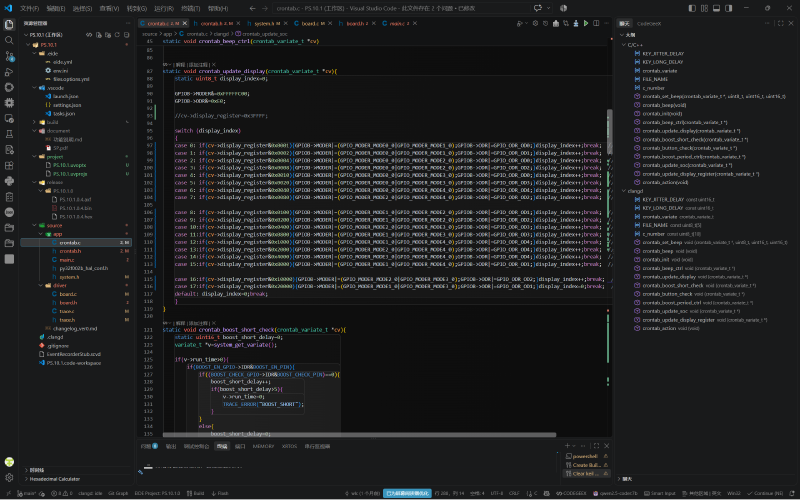Screen dimensions: 800x500
Task: Collapse the C/C++ outline group
Action: [x=623, y=45]
